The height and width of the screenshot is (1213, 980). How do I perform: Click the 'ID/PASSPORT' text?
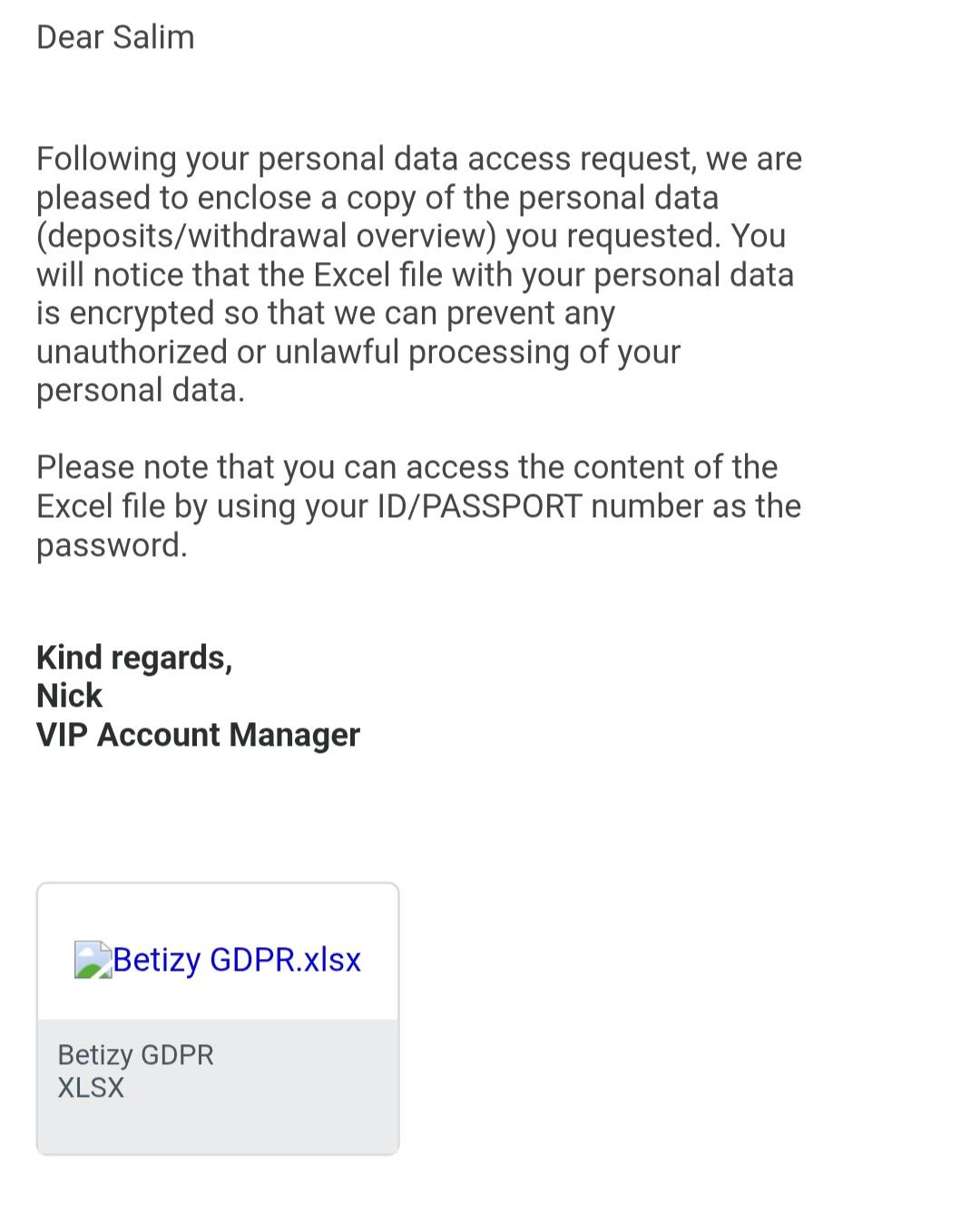(479, 506)
